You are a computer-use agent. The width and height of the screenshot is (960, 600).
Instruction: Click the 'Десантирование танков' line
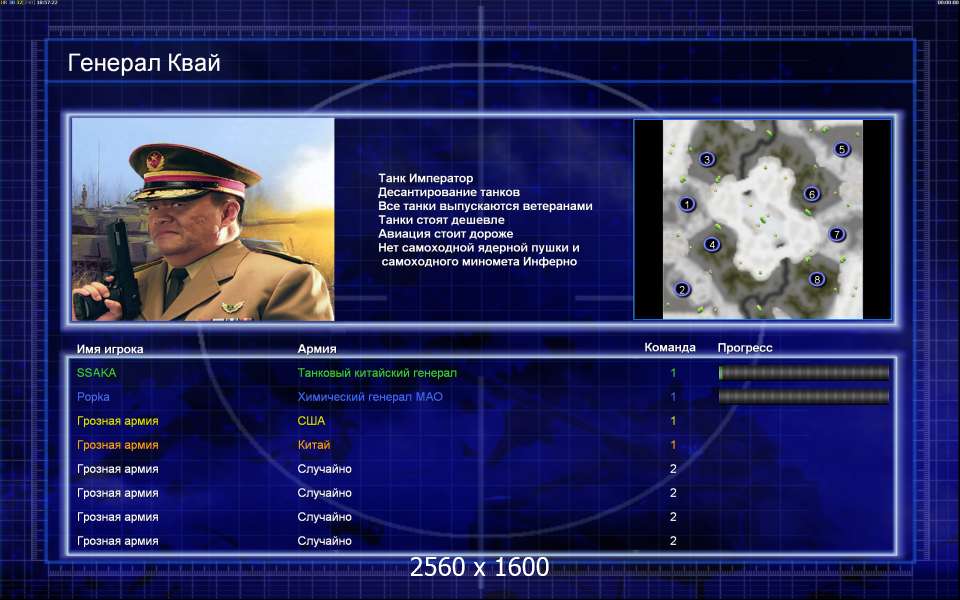[x=449, y=192]
